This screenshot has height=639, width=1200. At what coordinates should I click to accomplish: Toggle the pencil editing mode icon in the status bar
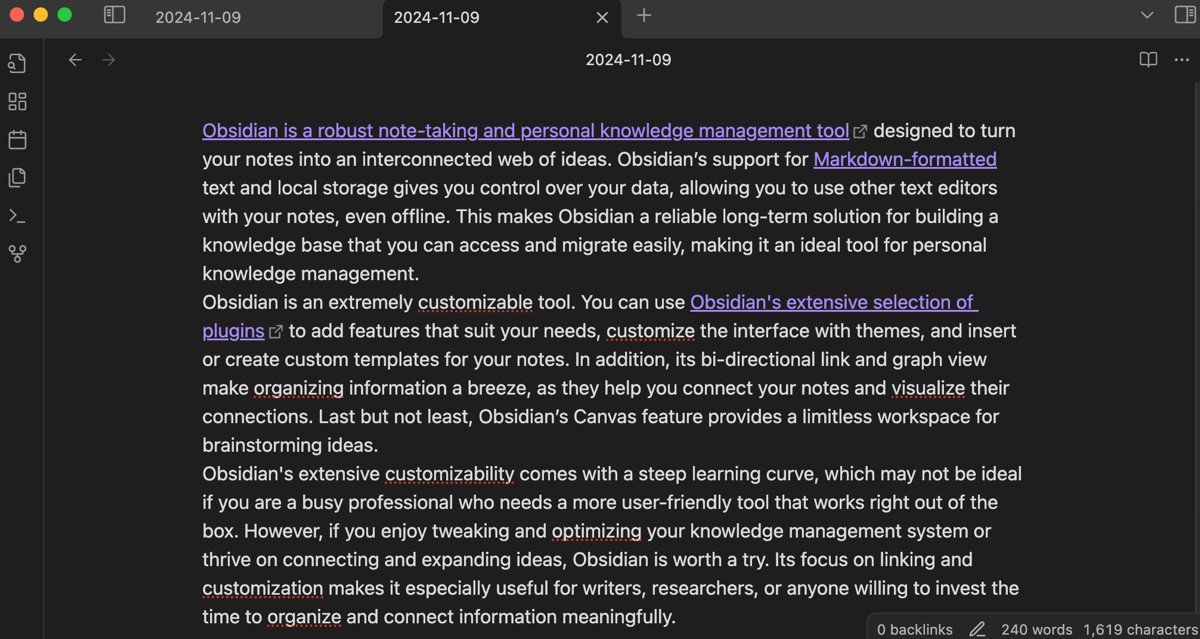point(977,629)
